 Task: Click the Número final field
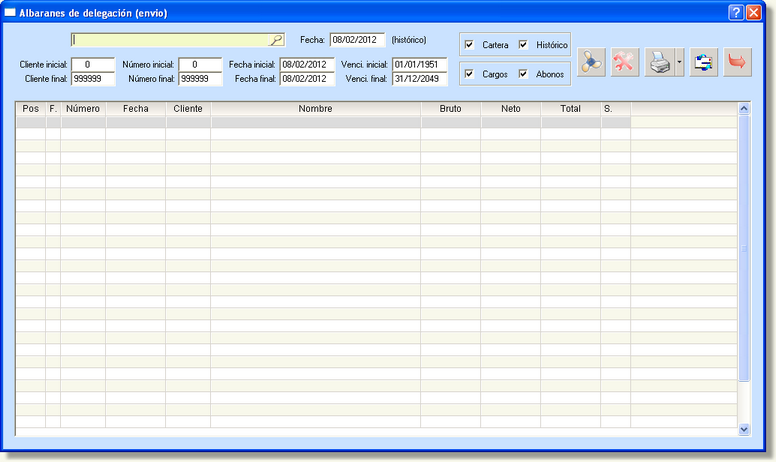pos(200,79)
